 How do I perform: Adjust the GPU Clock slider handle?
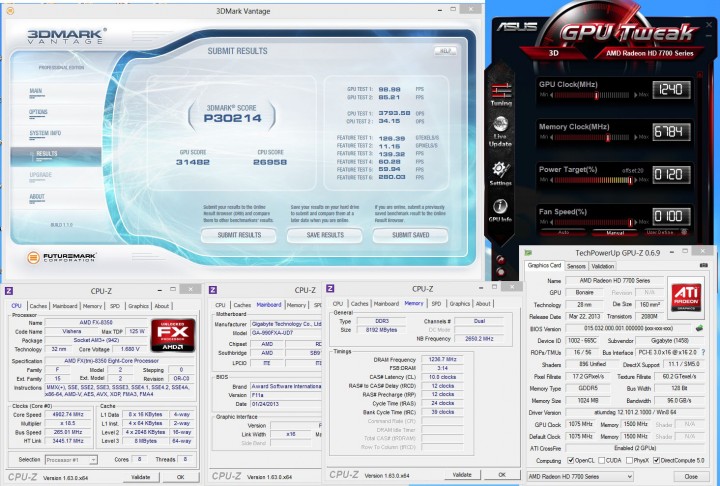click(596, 96)
